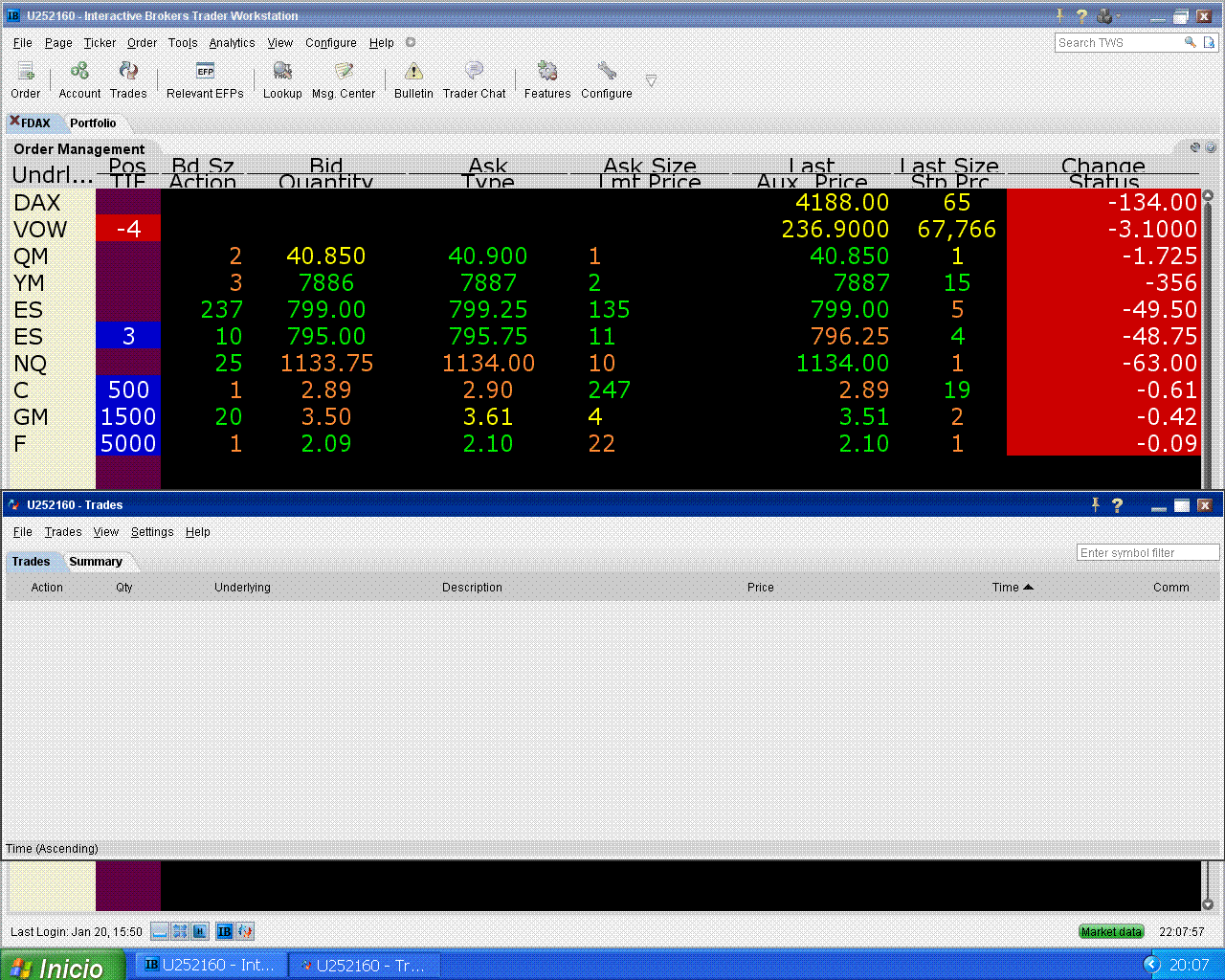Image resolution: width=1225 pixels, height=980 pixels.
Task: Open the Windows Inicio start button
Action: pyautogui.click(x=63, y=966)
